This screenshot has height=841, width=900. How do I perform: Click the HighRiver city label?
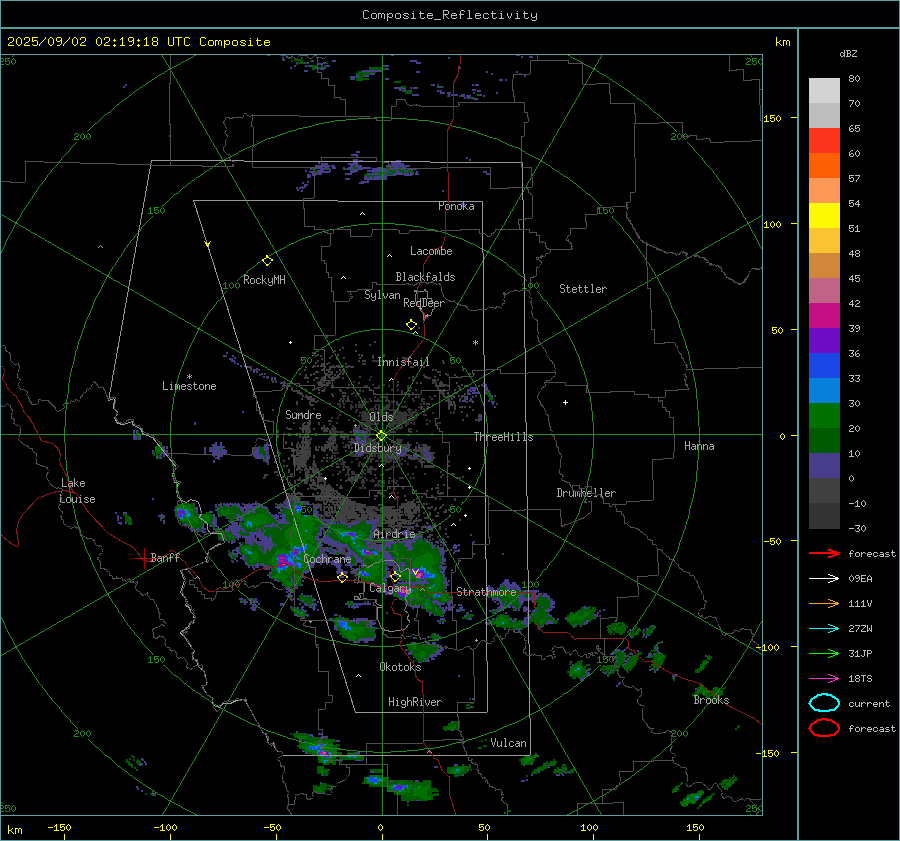(415, 702)
